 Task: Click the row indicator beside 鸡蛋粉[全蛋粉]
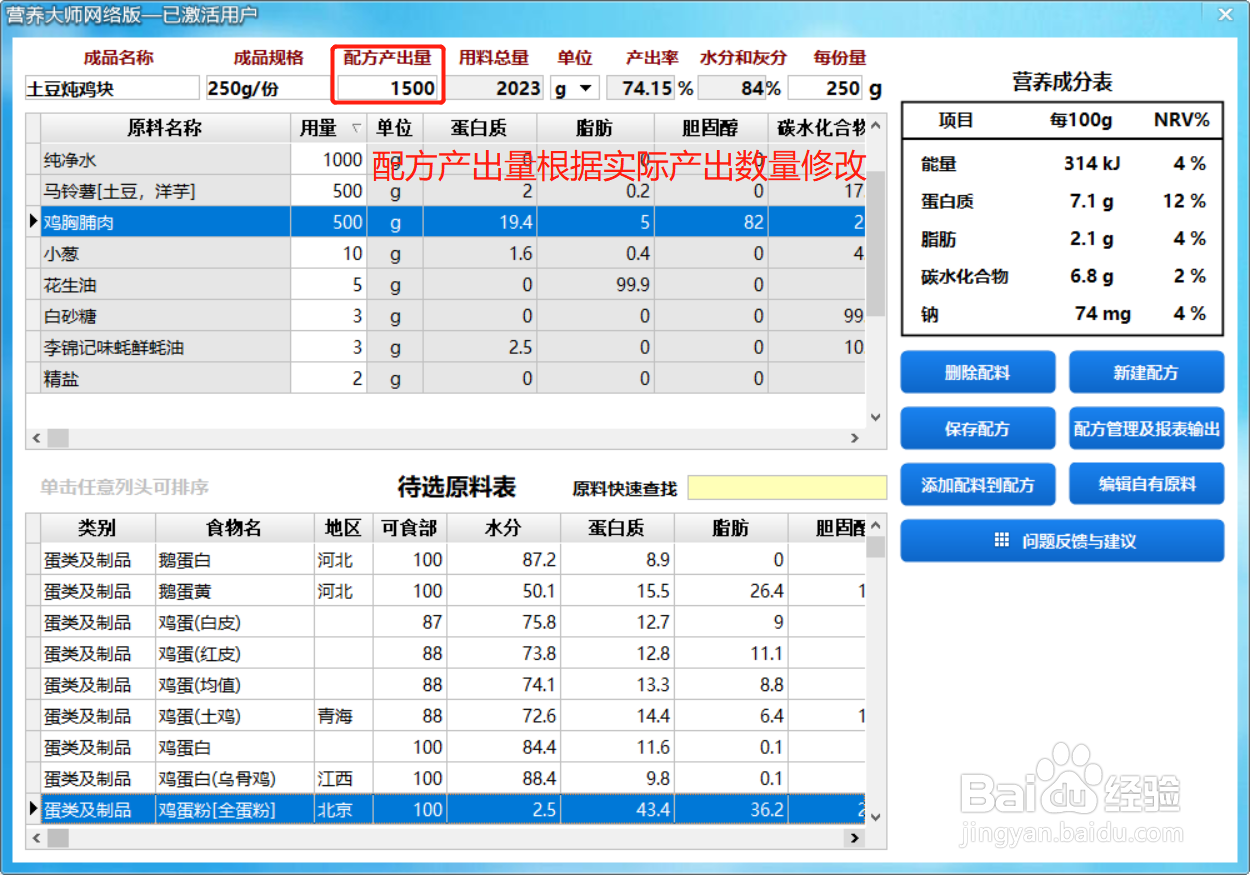point(33,809)
